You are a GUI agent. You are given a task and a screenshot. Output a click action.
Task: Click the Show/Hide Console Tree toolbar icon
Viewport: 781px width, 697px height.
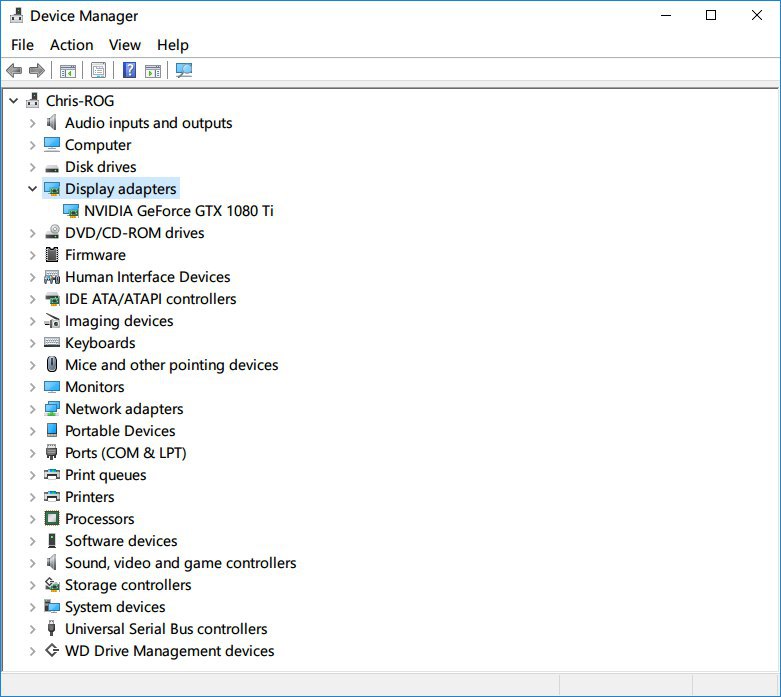click(68, 71)
